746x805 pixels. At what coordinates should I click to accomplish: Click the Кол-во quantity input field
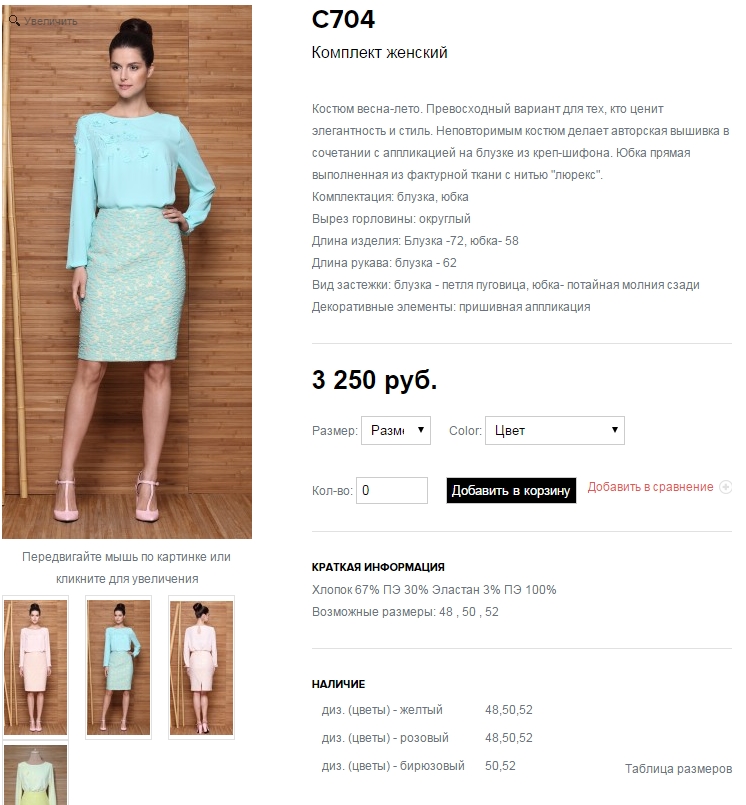pos(392,490)
